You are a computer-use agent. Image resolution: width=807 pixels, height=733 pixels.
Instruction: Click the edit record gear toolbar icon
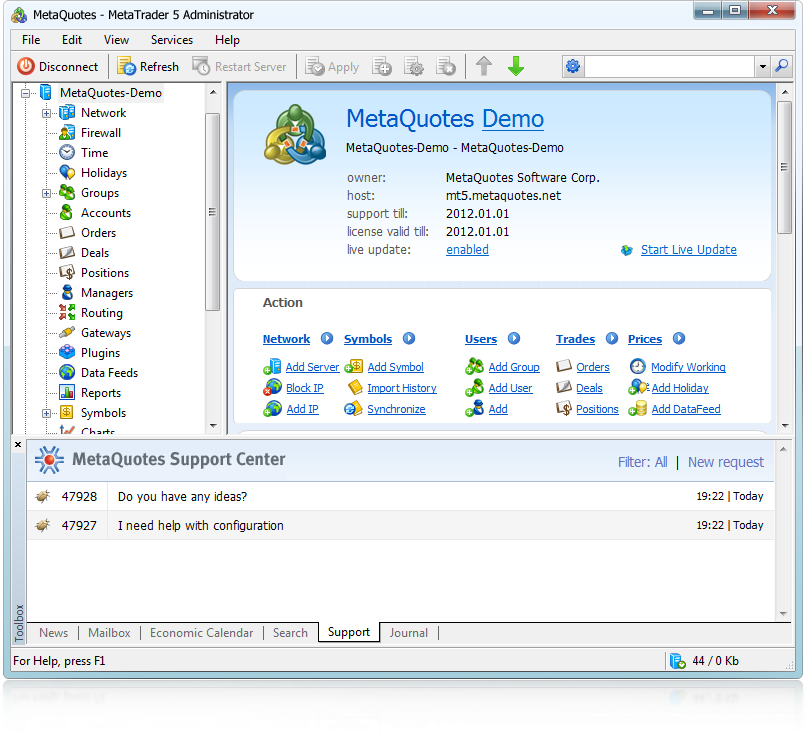pyautogui.click(x=414, y=67)
